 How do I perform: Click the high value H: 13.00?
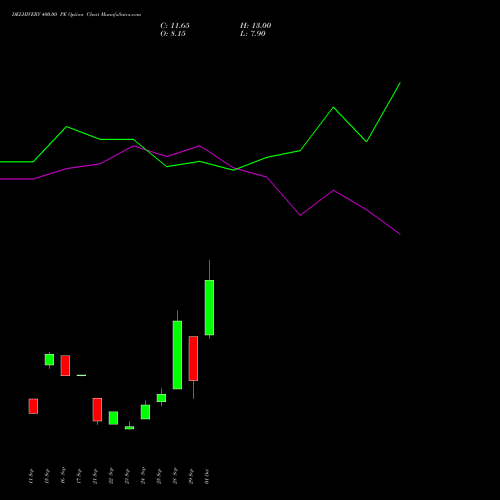pyautogui.click(x=256, y=26)
